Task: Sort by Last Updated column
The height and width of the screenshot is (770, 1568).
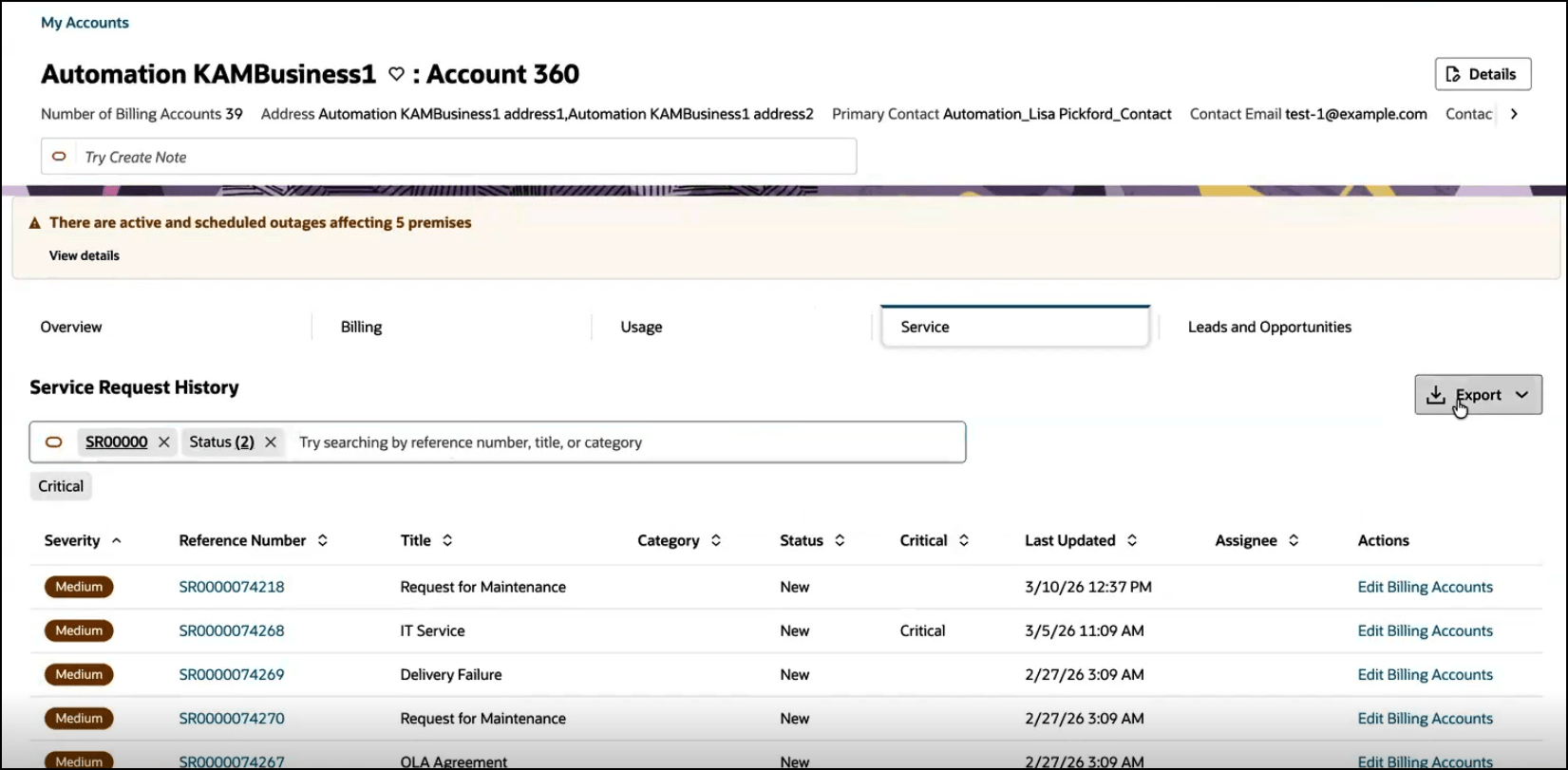Action: pos(1132,540)
